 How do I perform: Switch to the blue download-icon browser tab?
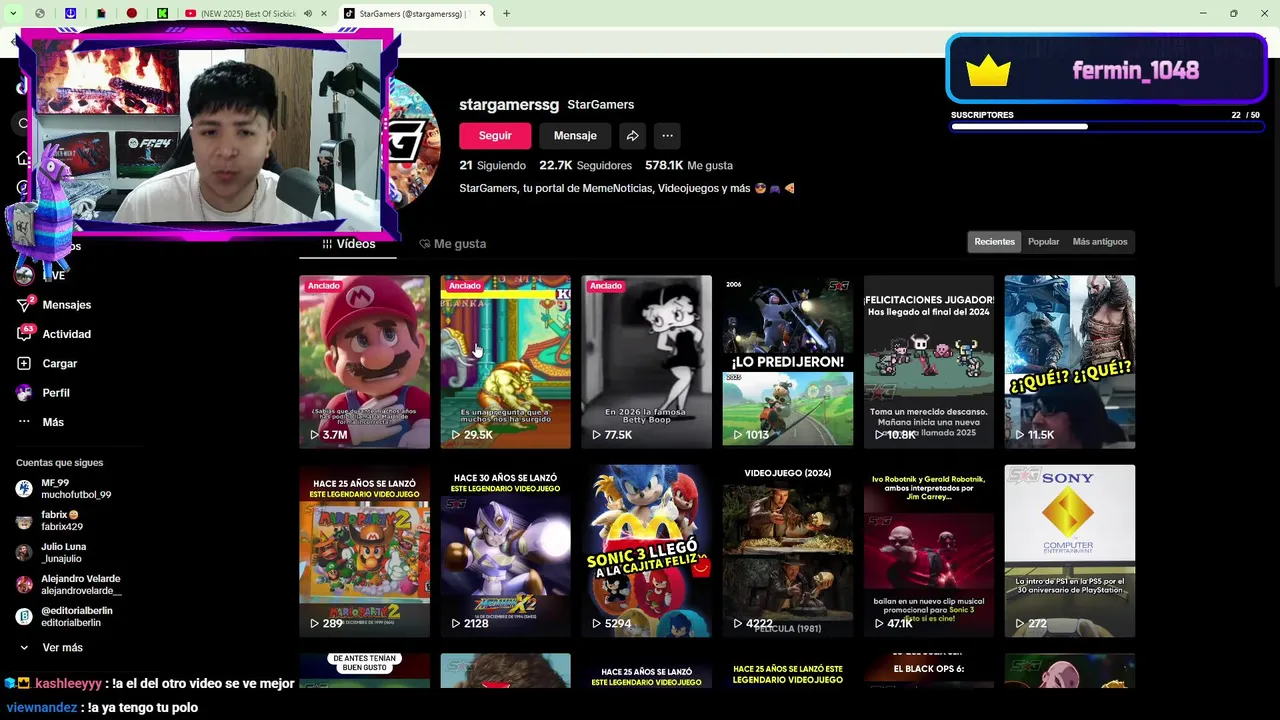click(x=70, y=13)
